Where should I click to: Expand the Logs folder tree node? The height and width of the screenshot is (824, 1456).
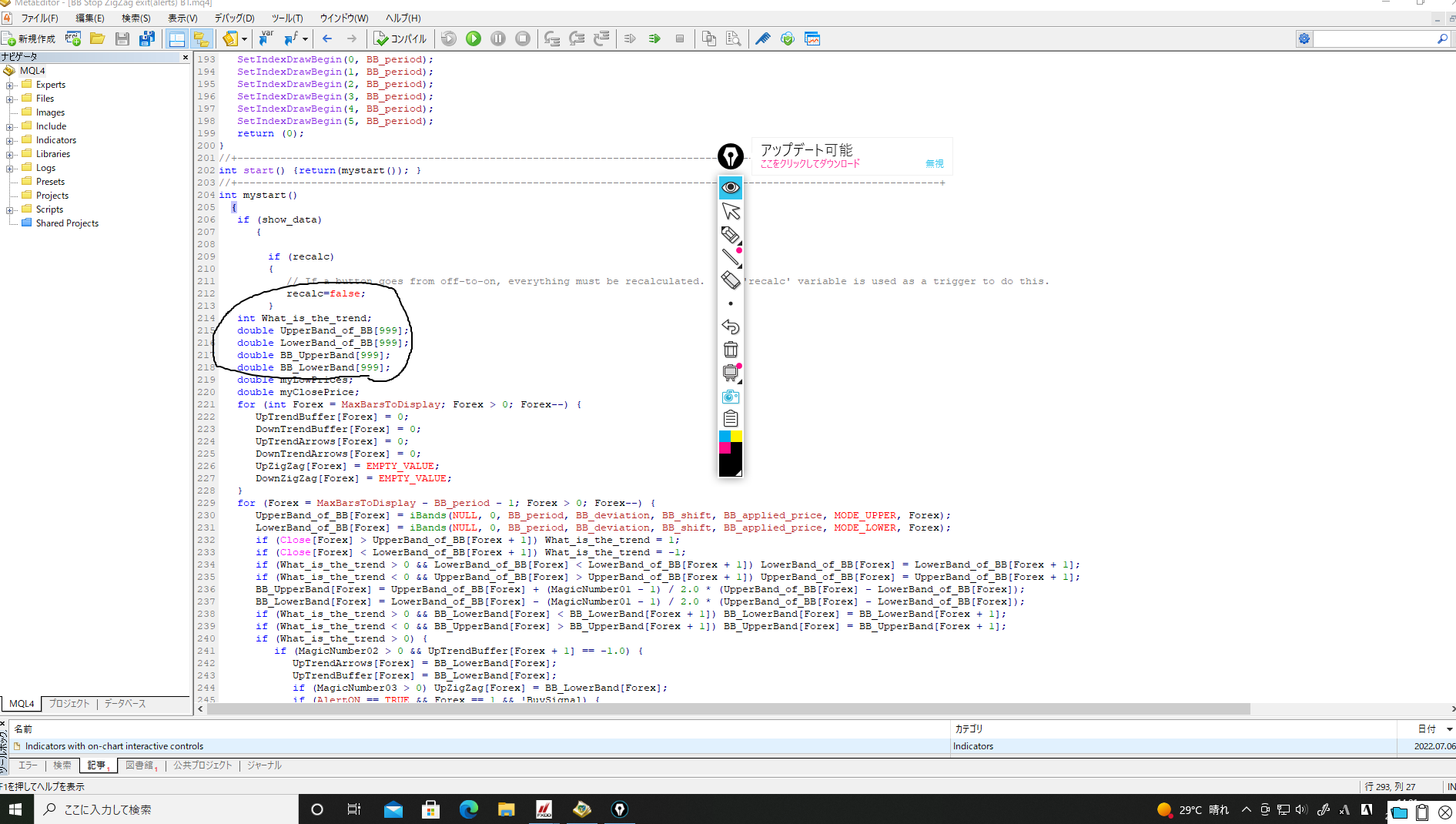[x=10, y=168]
